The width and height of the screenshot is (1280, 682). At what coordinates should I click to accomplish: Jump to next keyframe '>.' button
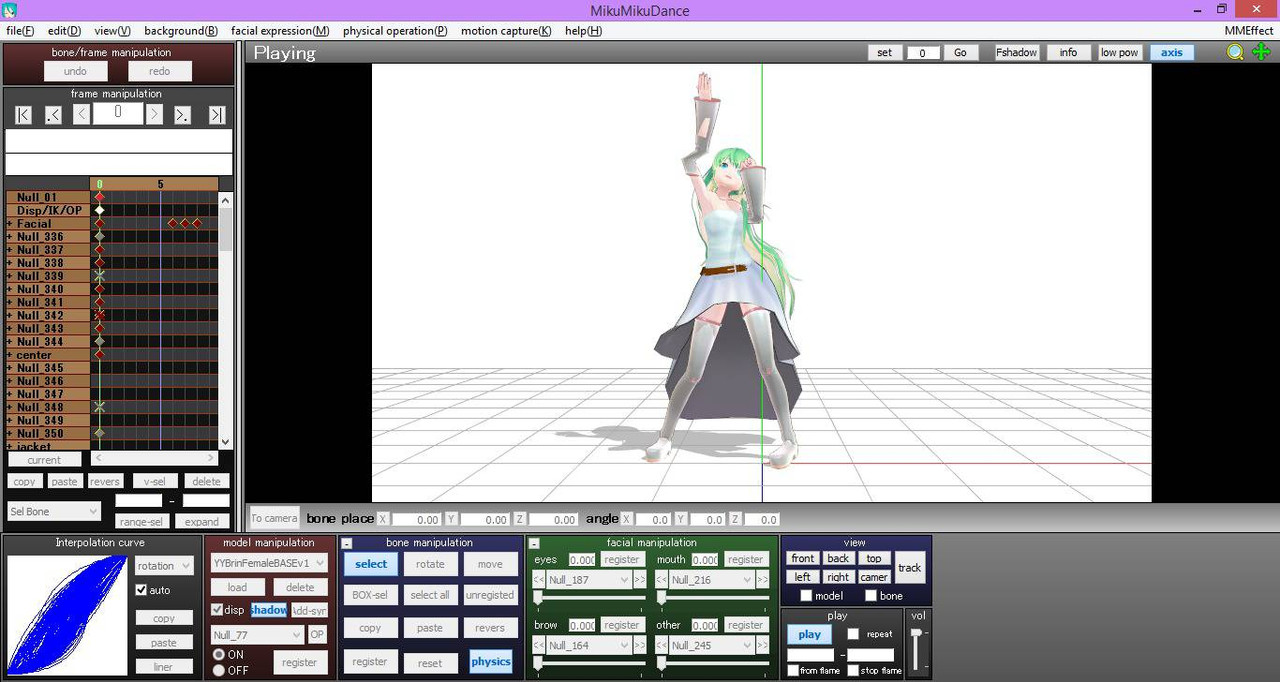coord(183,115)
